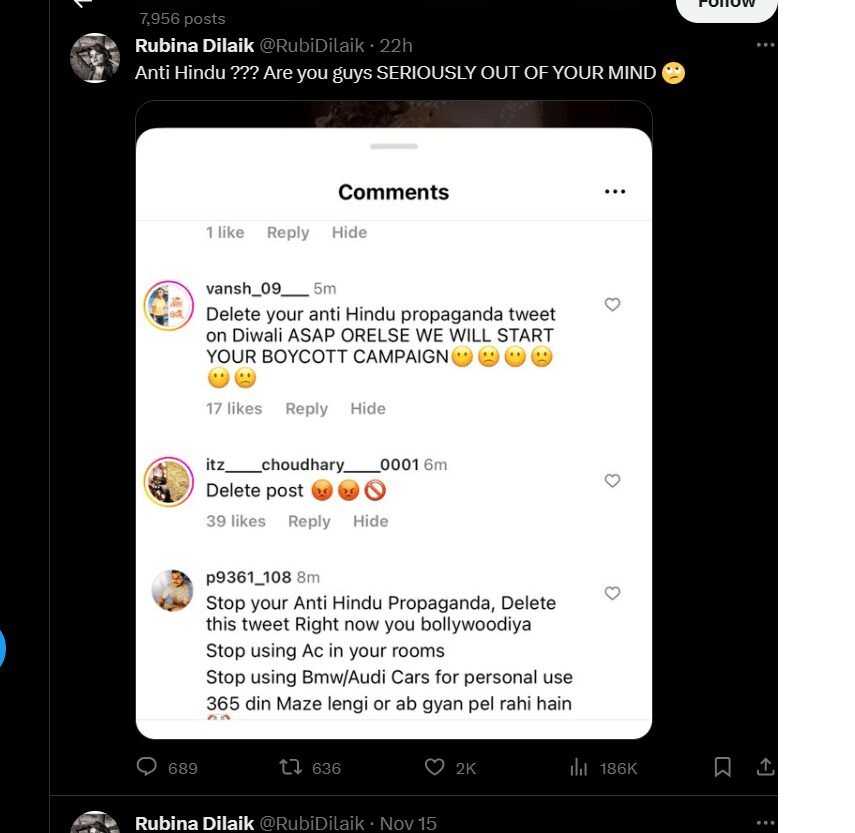Click the Nov 15 timestamp link
The height and width of the screenshot is (833, 855).
(x=408, y=823)
